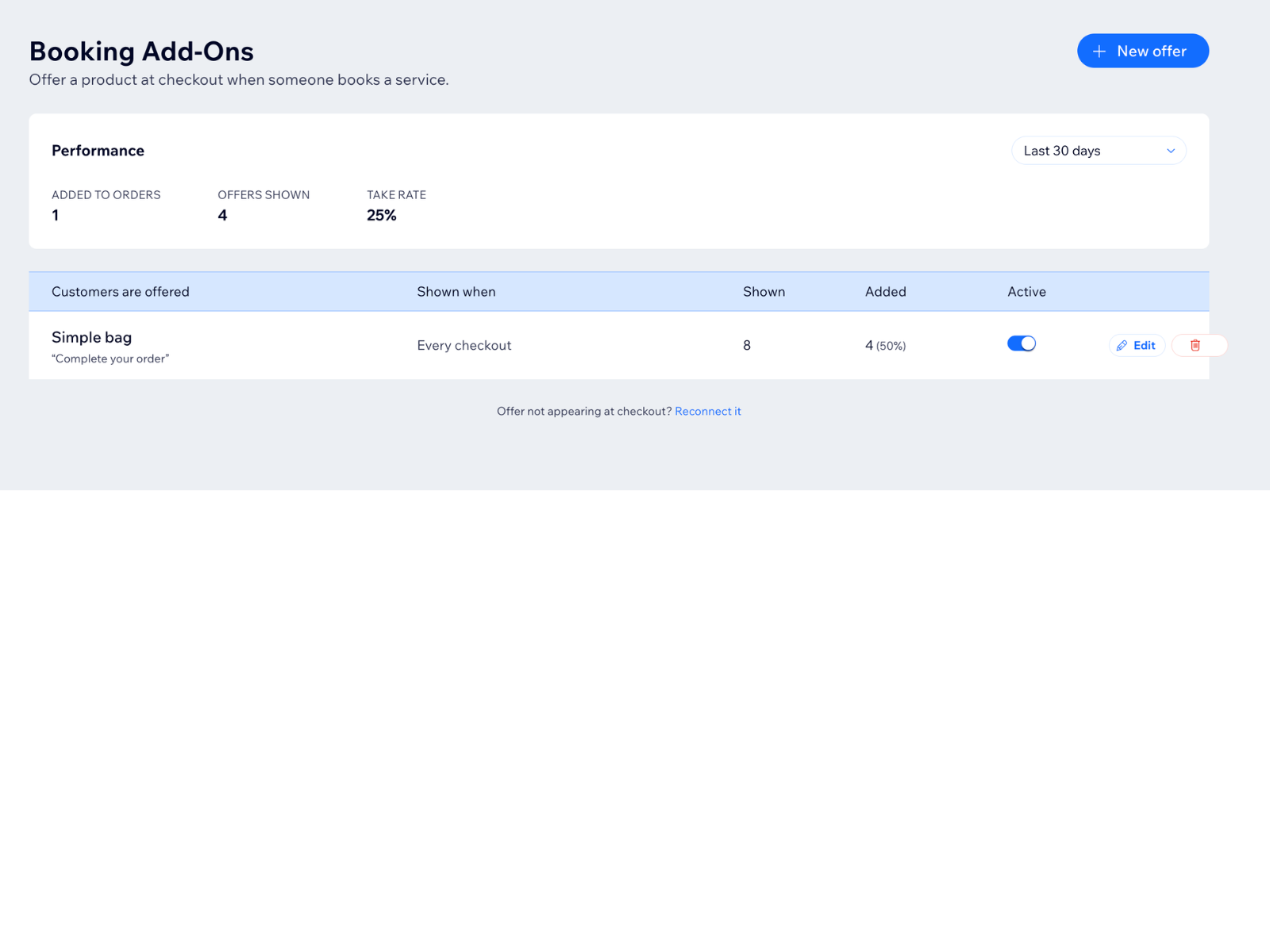Viewport: 1270px width, 952px height.
Task: Click the chevron arrow in date range selector
Action: pyautogui.click(x=1171, y=151)
